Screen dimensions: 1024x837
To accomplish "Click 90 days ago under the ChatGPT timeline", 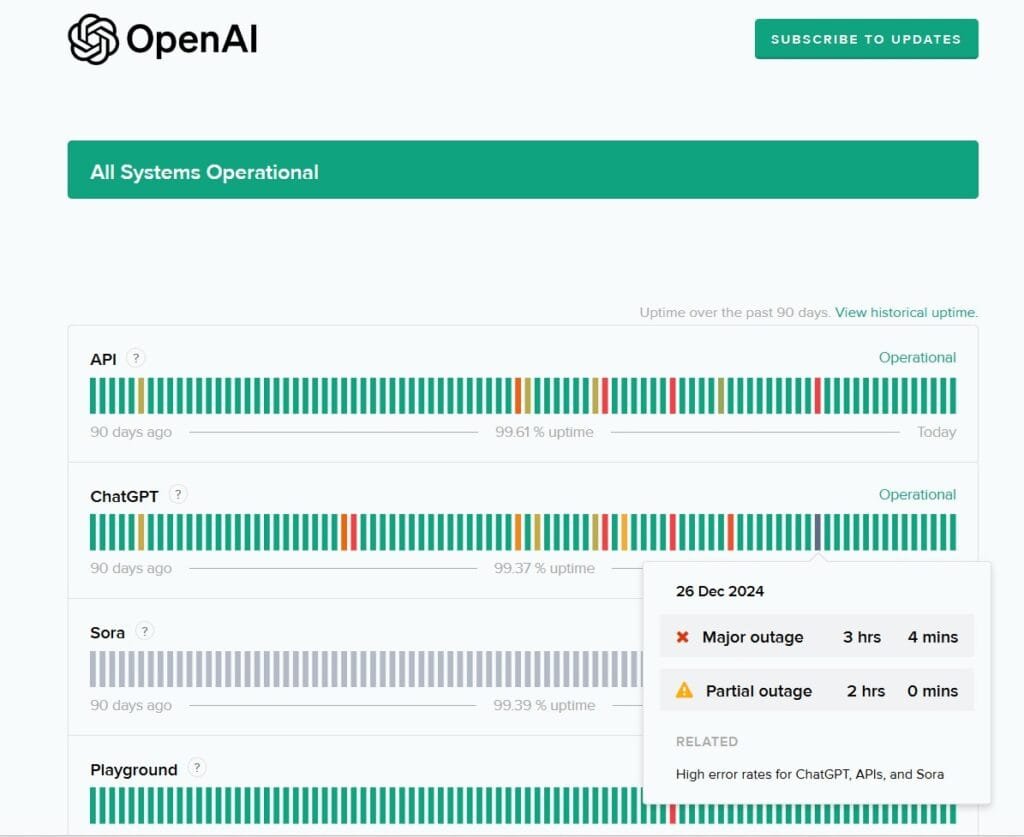I will click(131, 569).
